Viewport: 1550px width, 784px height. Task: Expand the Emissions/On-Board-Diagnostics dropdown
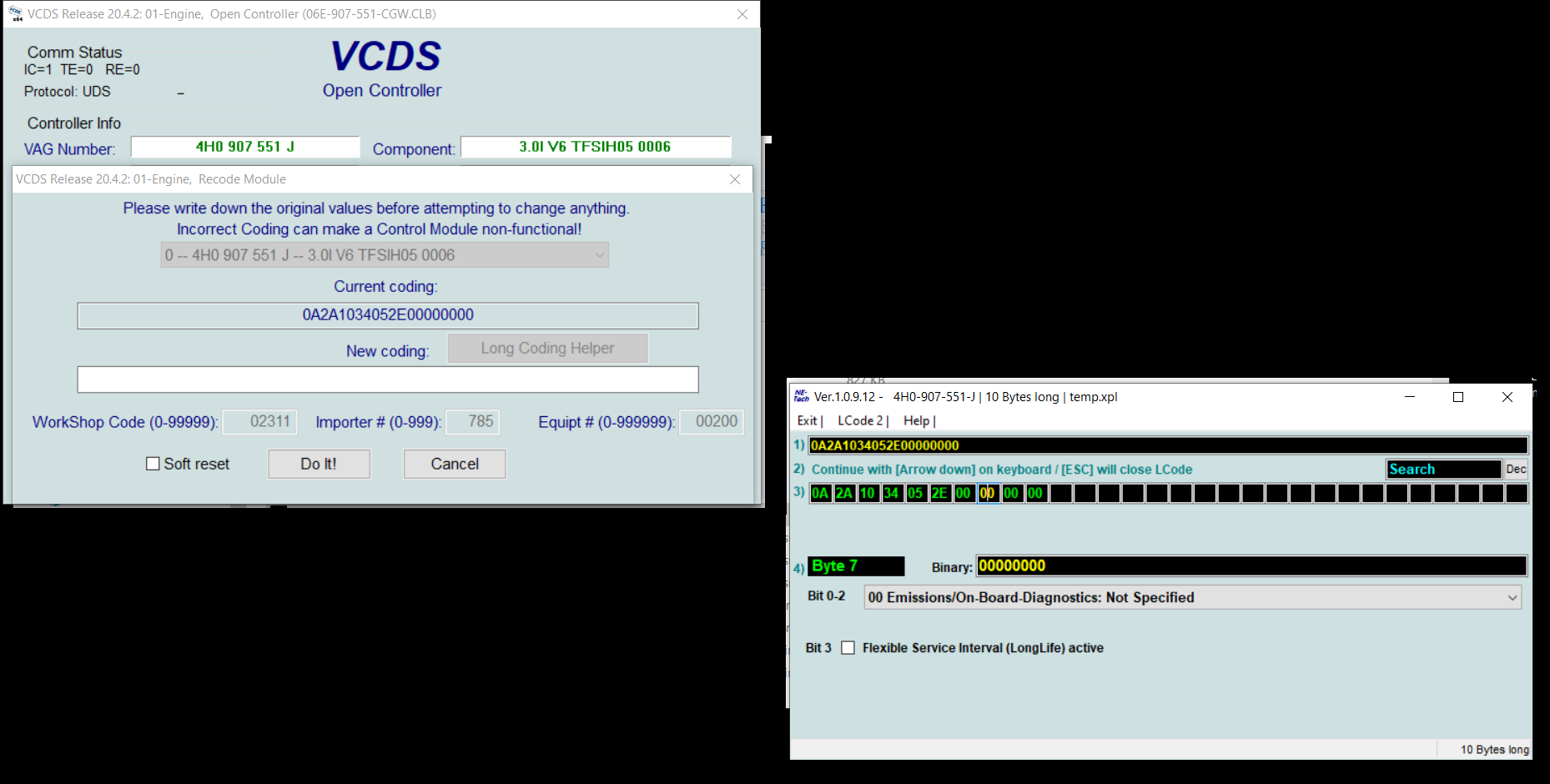pos(1512,598)
